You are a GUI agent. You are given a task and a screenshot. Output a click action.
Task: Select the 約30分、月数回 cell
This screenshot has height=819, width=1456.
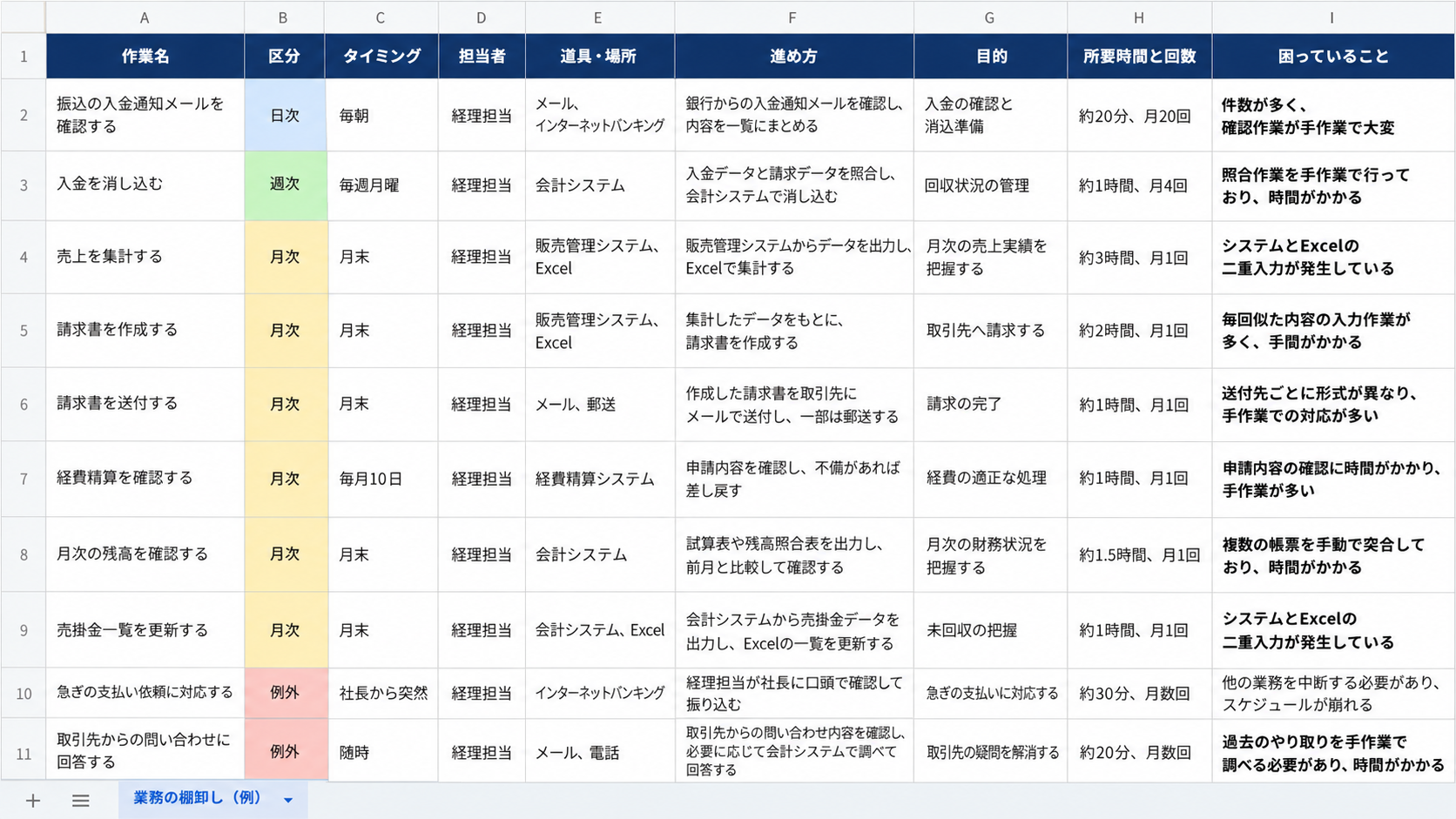pos(1139,693)
